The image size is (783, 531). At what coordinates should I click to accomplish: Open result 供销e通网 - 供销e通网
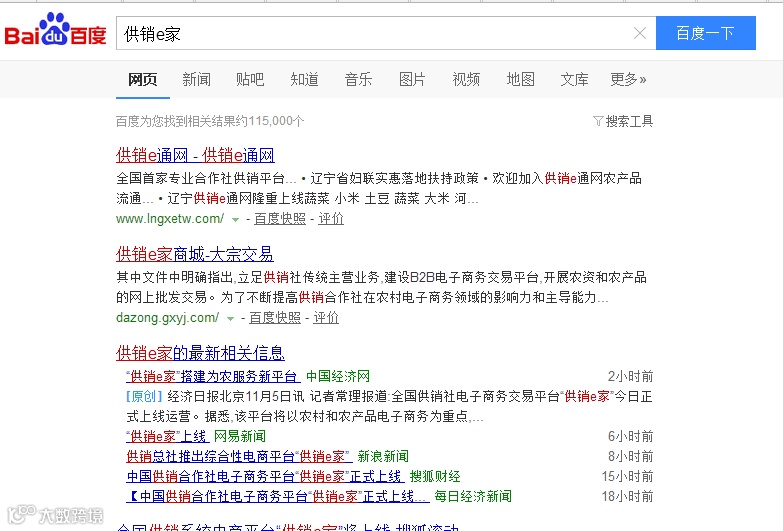[x=195, y=155]
